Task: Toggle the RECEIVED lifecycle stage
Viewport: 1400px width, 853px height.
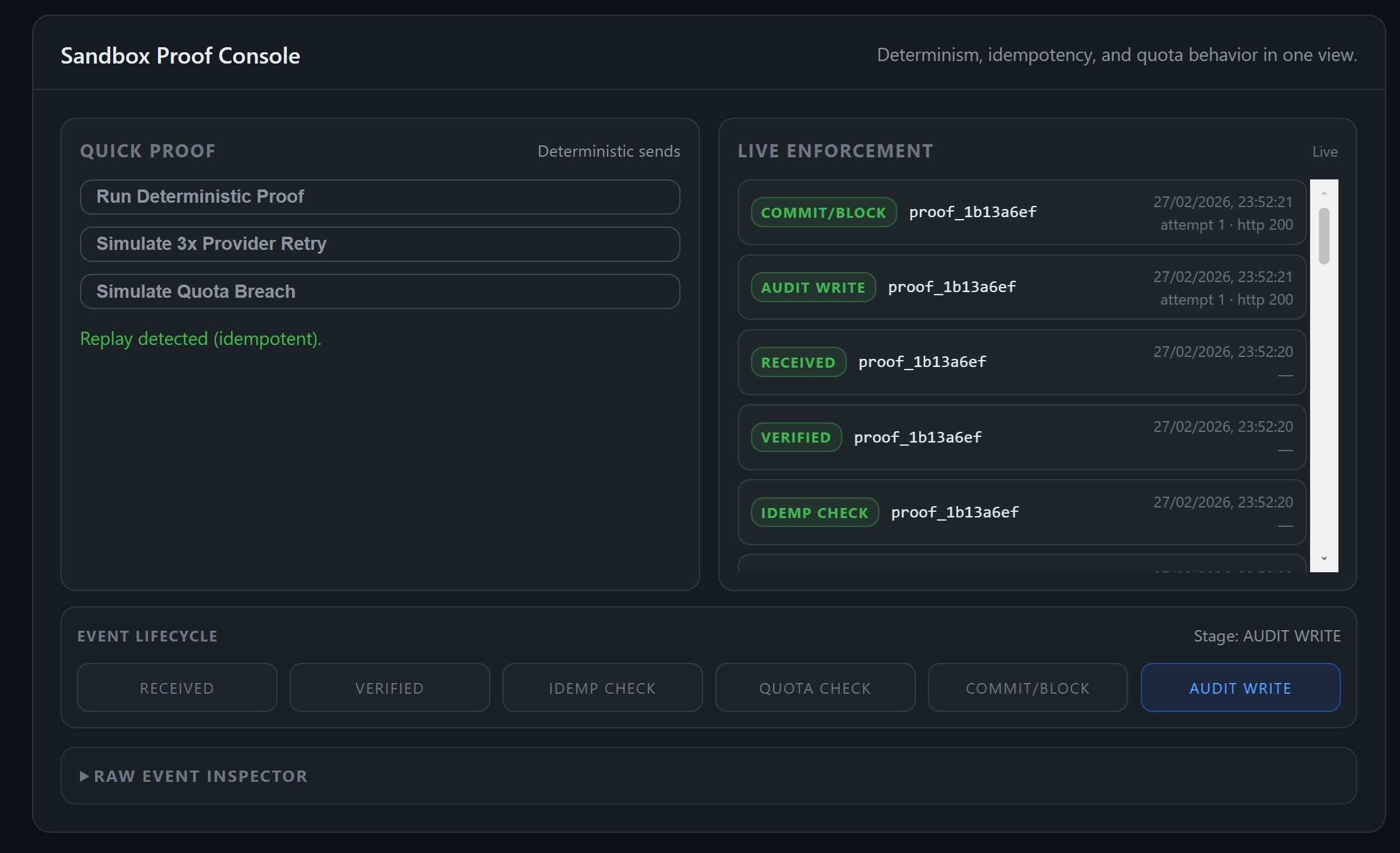Action: [x=176, y=687]
